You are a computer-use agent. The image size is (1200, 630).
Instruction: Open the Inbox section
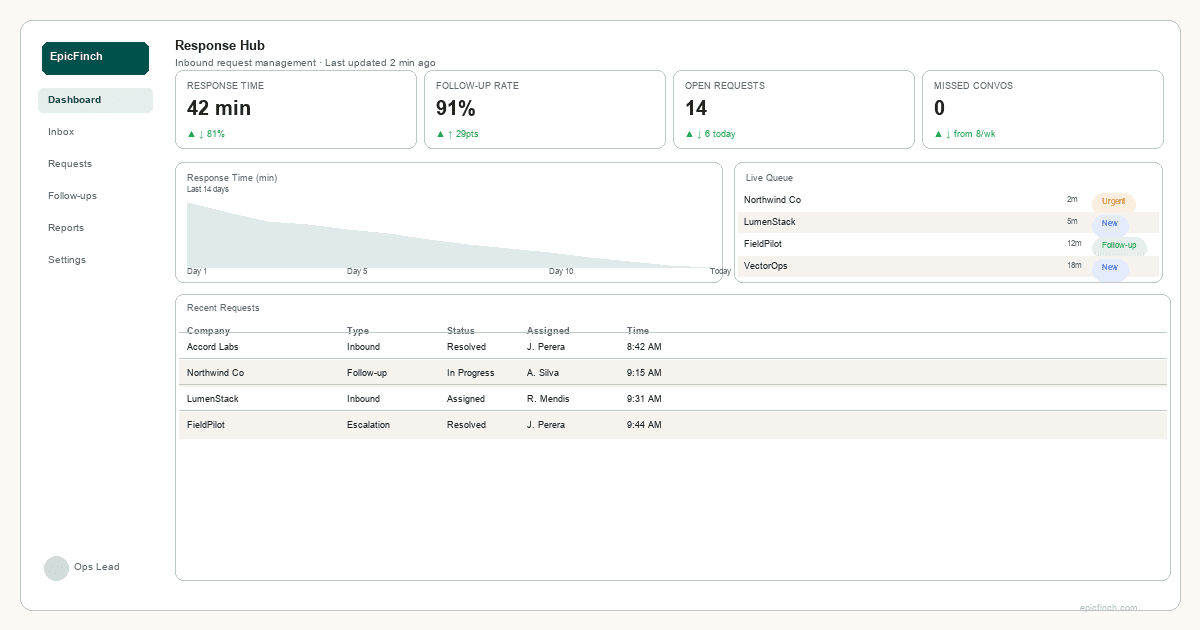coord(61,131)
